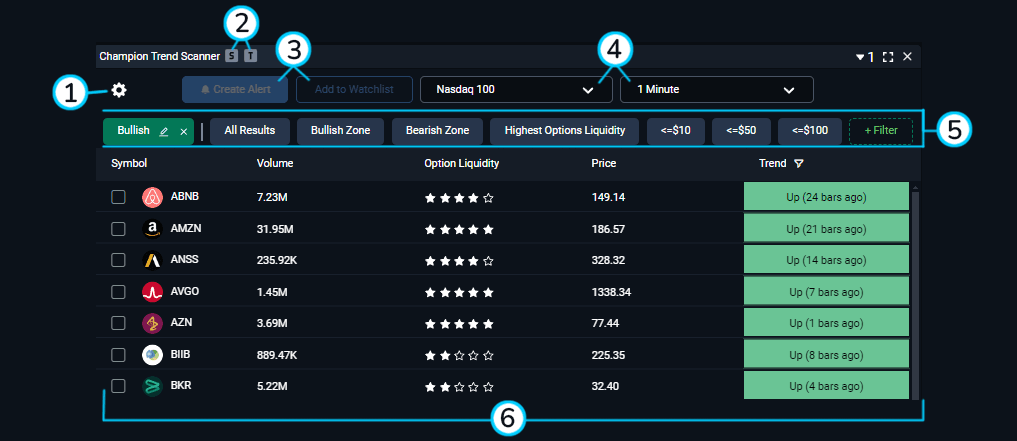Open the window link number dropdown
1017x441 pixels.
(x=865, y=57)
